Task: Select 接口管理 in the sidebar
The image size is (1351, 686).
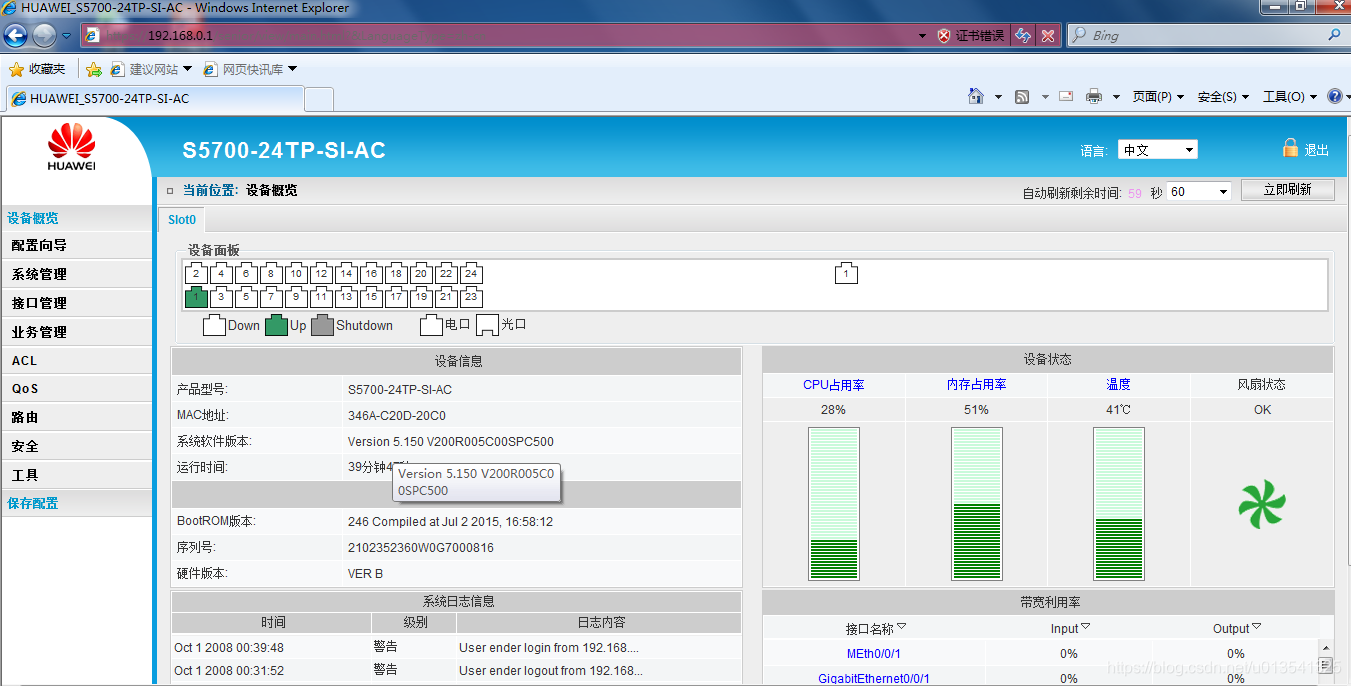Action: (77, 303)
